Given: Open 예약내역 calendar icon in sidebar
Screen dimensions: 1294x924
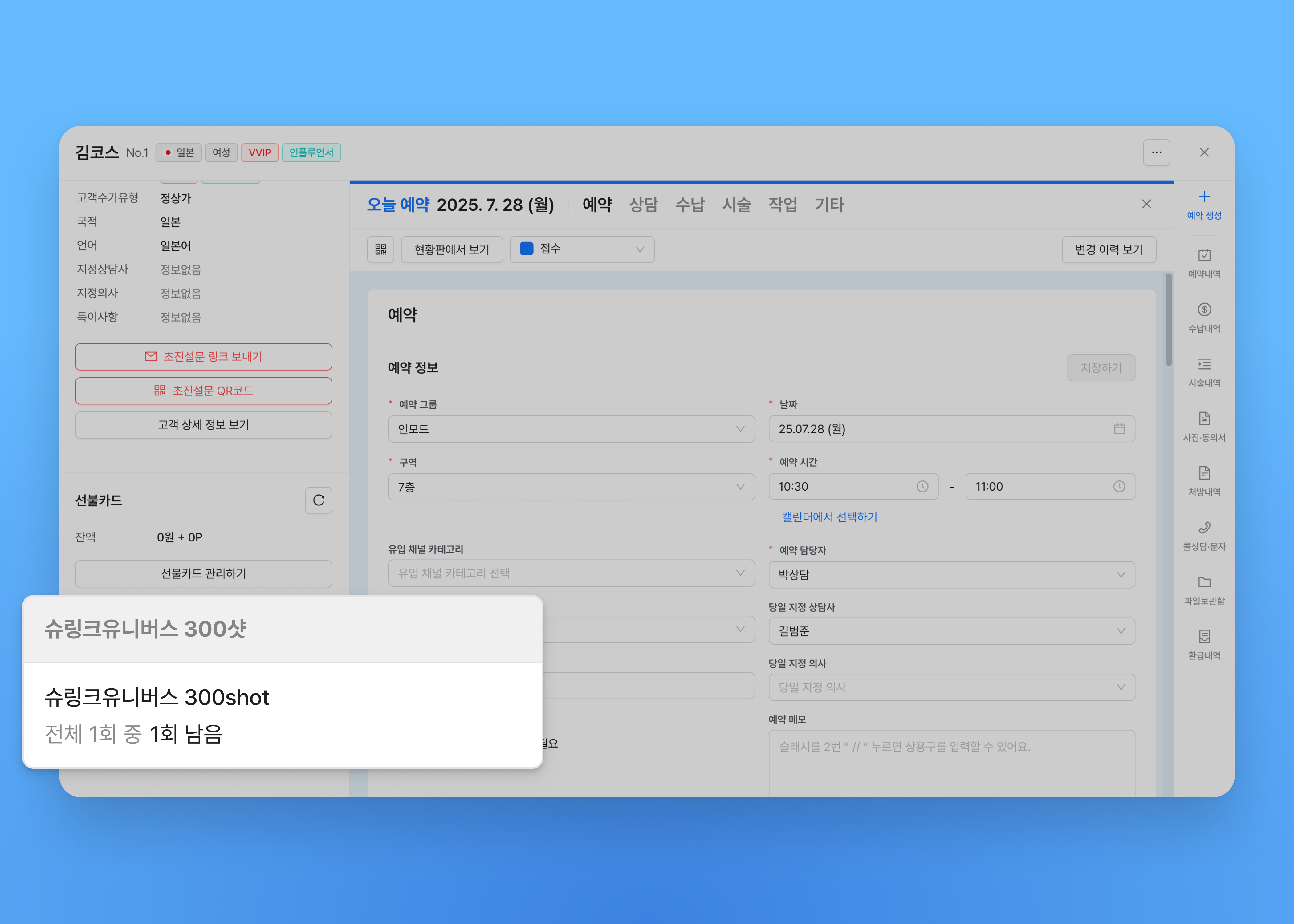Looking at the screenshot, I should pos(1203,255).
